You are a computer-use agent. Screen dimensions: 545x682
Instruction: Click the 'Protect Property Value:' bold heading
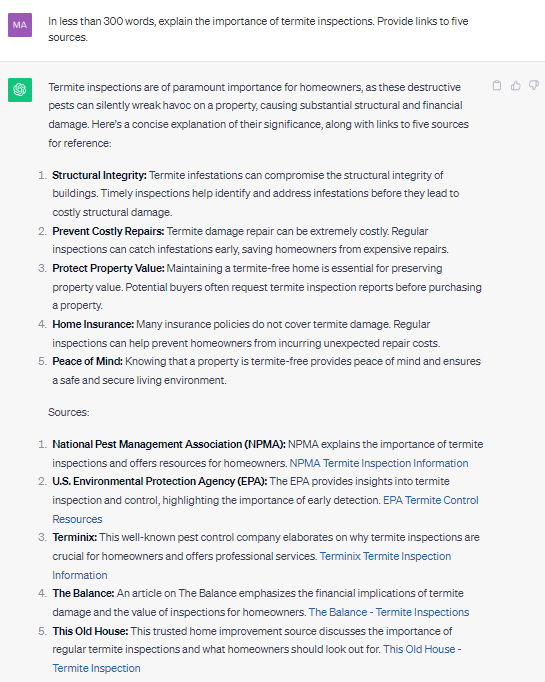108,268
